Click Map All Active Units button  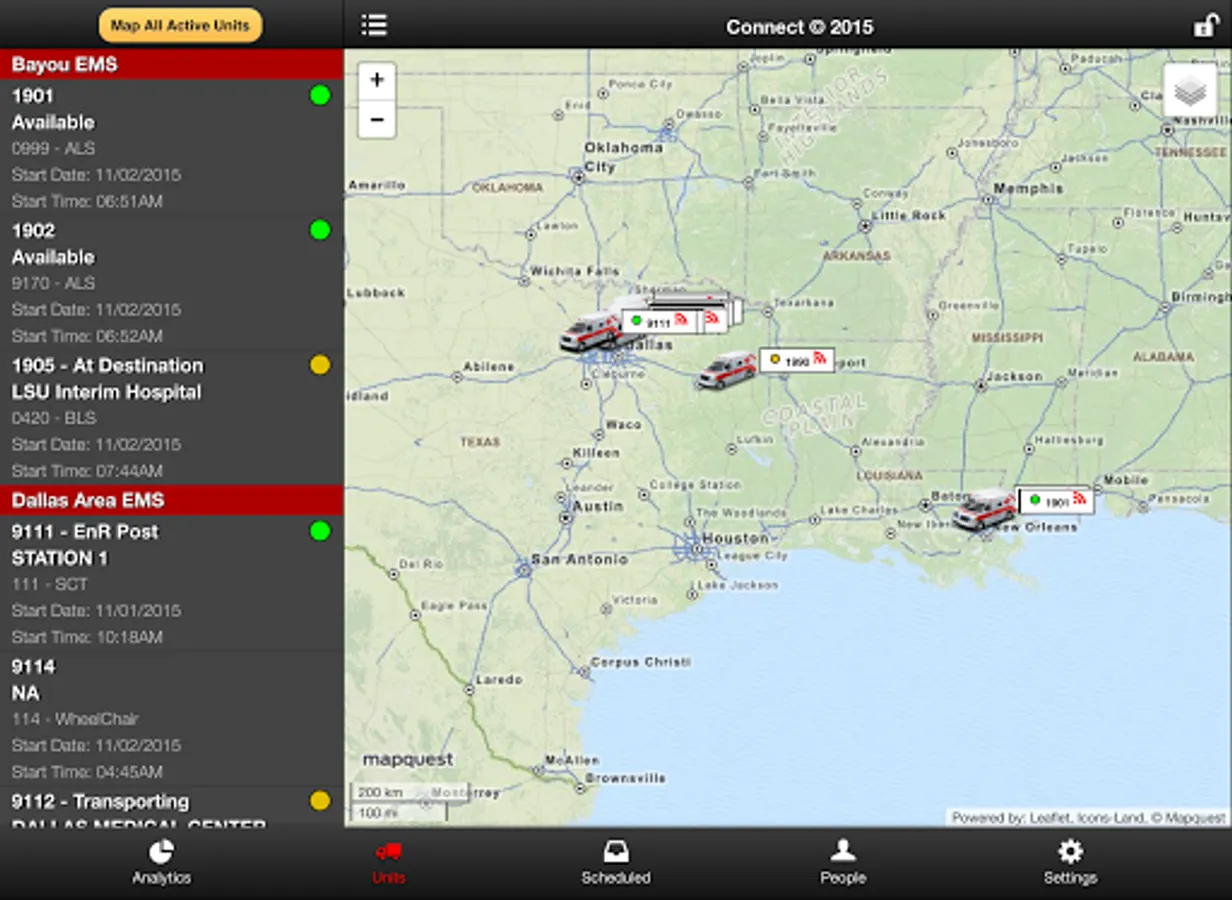click(180, 25)
